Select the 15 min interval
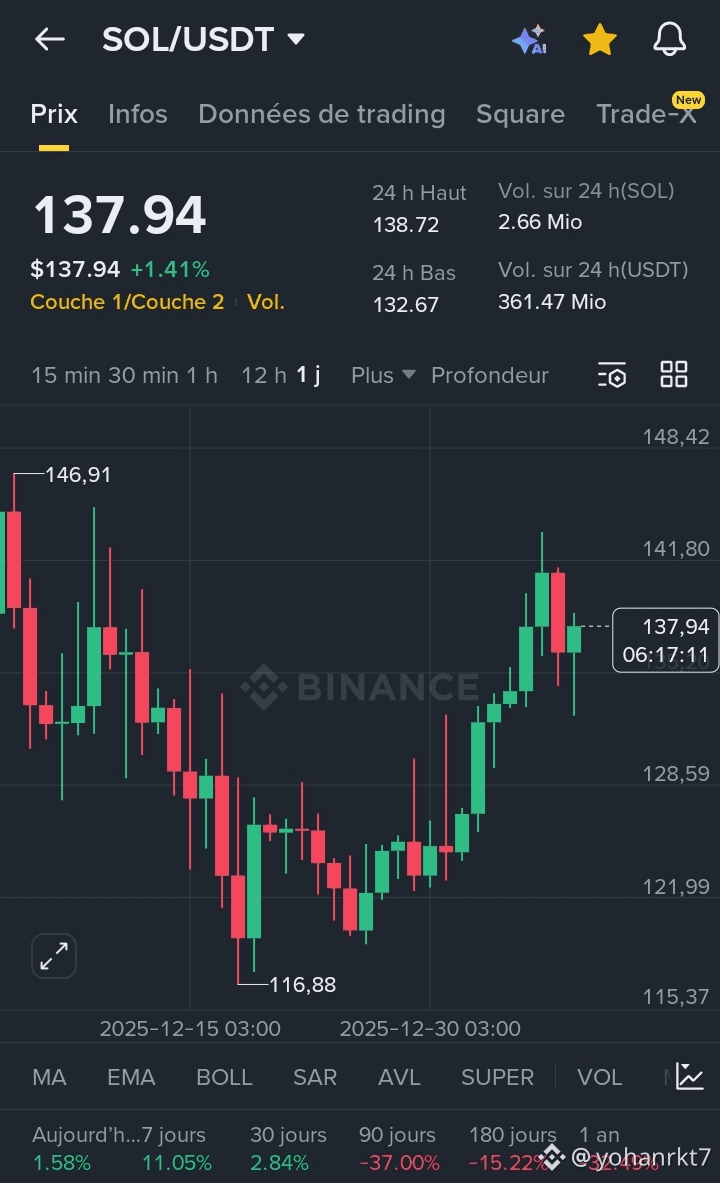 click(x=66, y=375)
